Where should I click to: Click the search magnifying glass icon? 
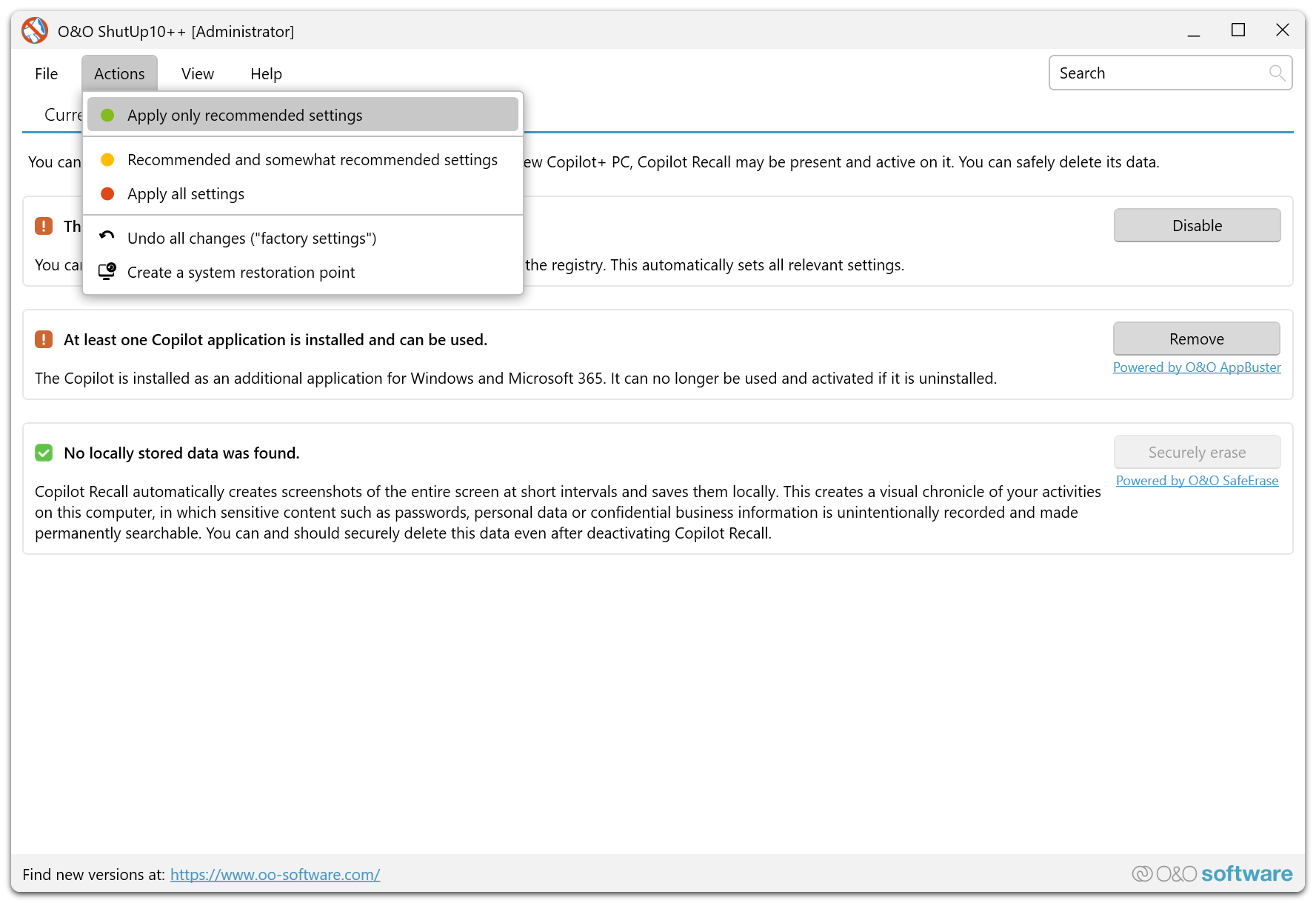[x=1276, y=73]
